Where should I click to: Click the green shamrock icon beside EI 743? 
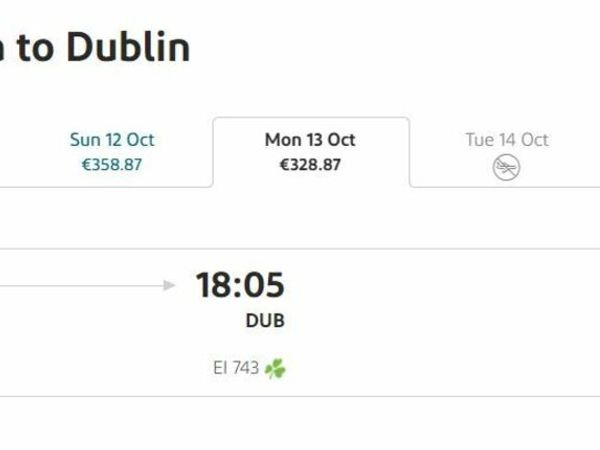[x=275, y=368]
